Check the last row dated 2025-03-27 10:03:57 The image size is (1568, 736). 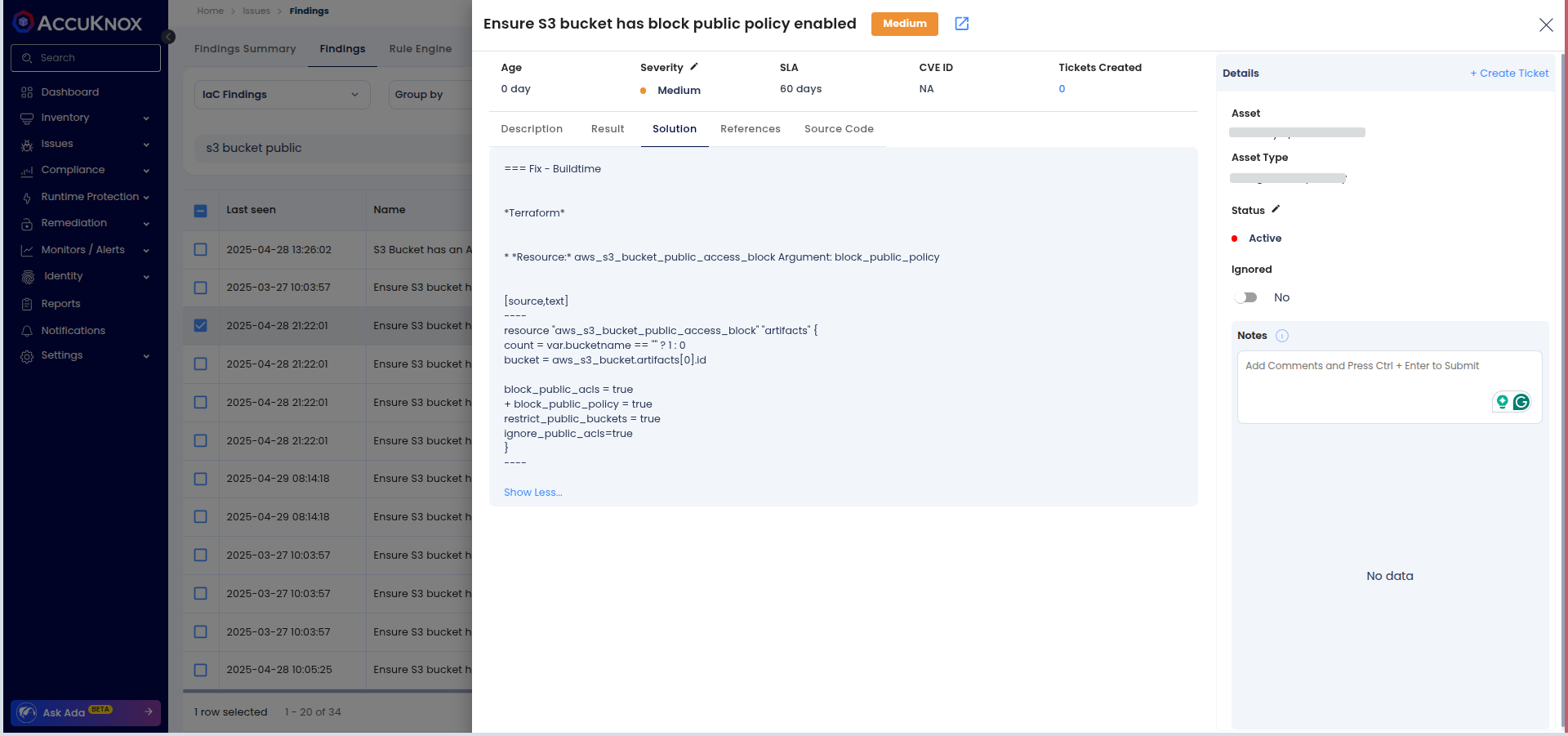[201, 631]
